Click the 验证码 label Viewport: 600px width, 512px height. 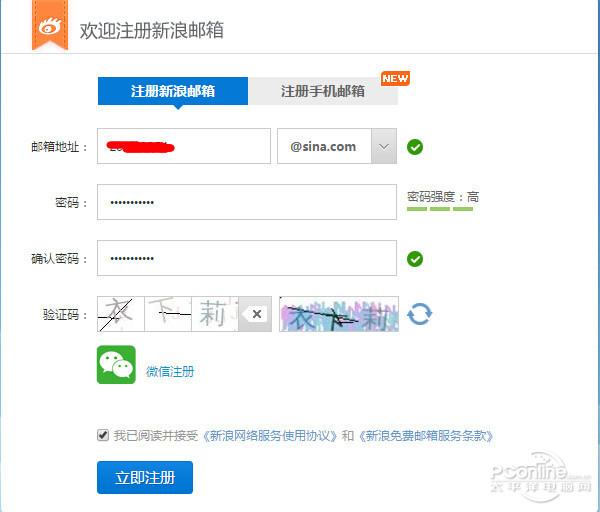(65, 315)
